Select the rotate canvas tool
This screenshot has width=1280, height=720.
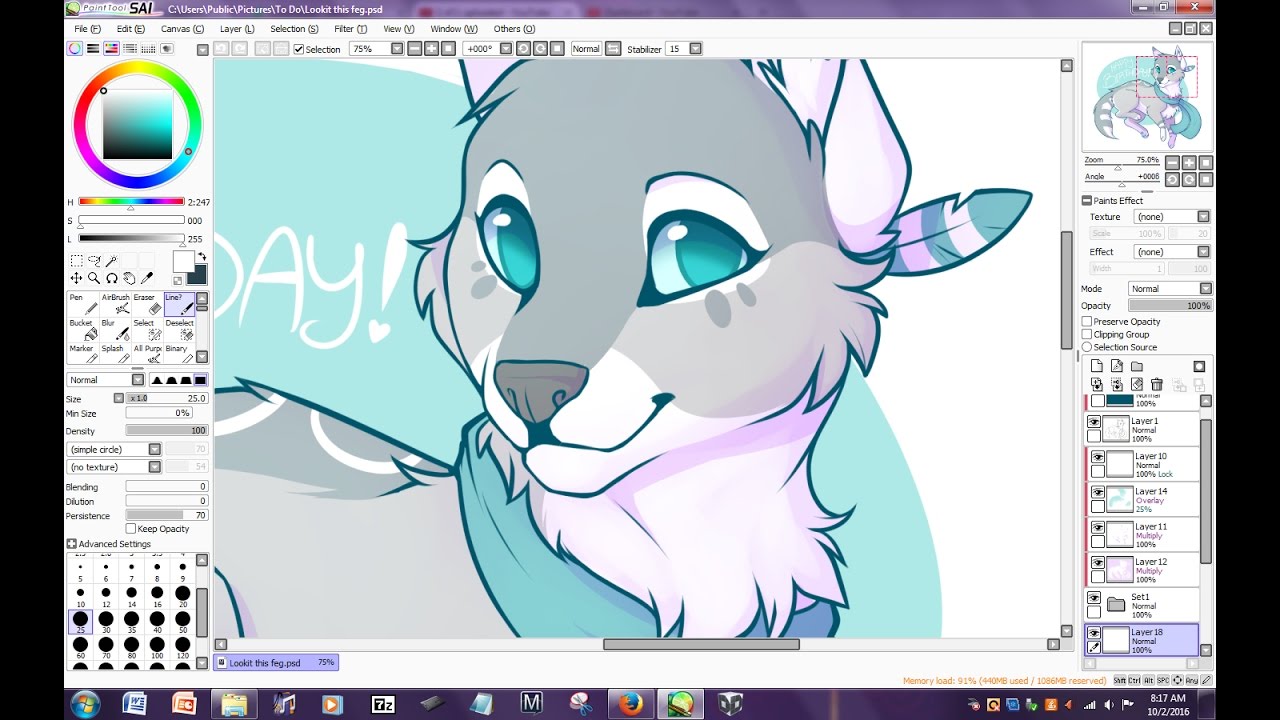pos(112,278)
